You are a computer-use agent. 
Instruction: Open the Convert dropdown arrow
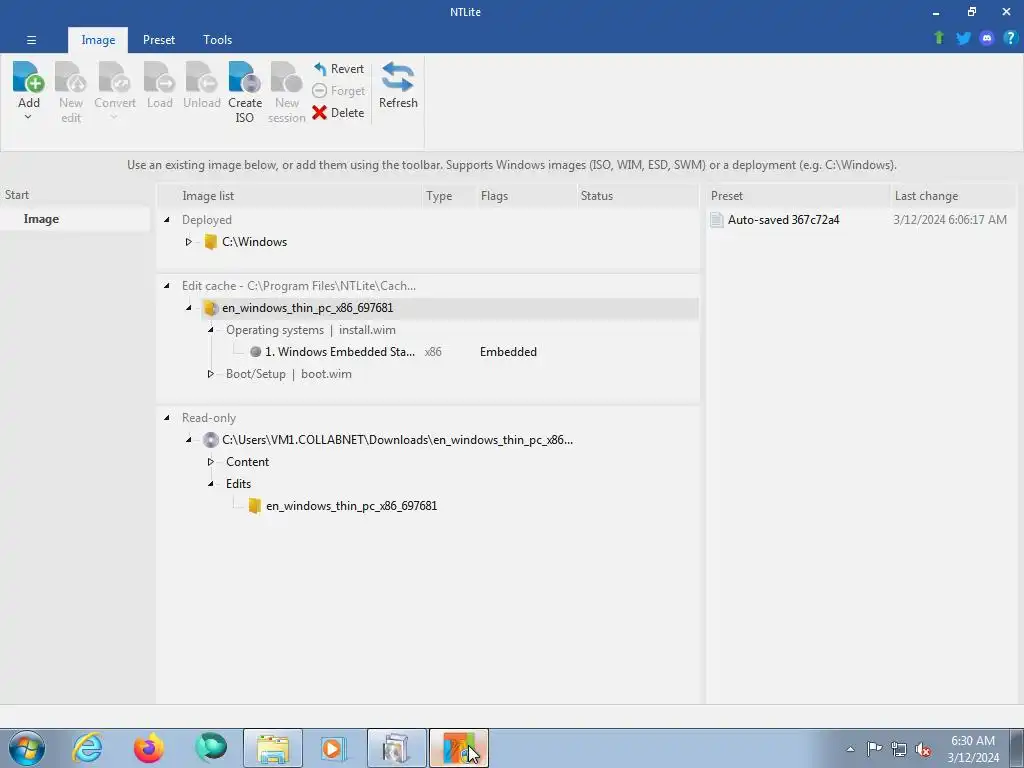[x=114, y=117]
